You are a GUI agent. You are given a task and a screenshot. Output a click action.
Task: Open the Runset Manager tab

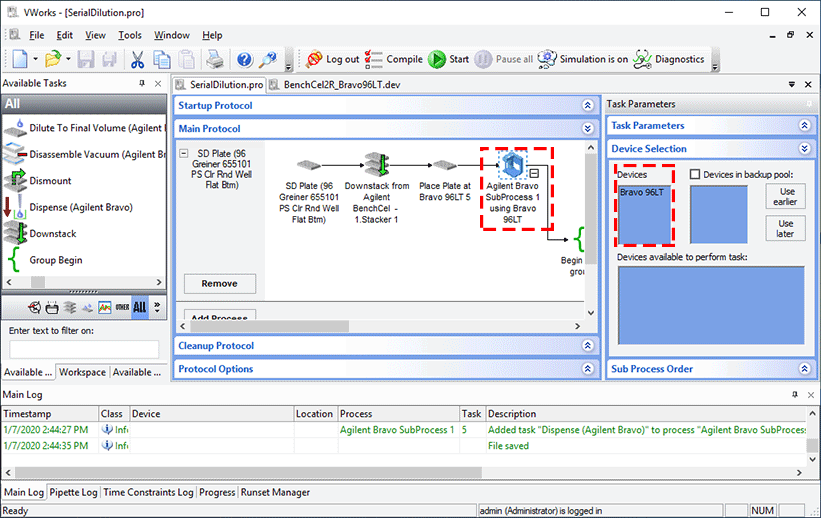(x=275, y=492)
